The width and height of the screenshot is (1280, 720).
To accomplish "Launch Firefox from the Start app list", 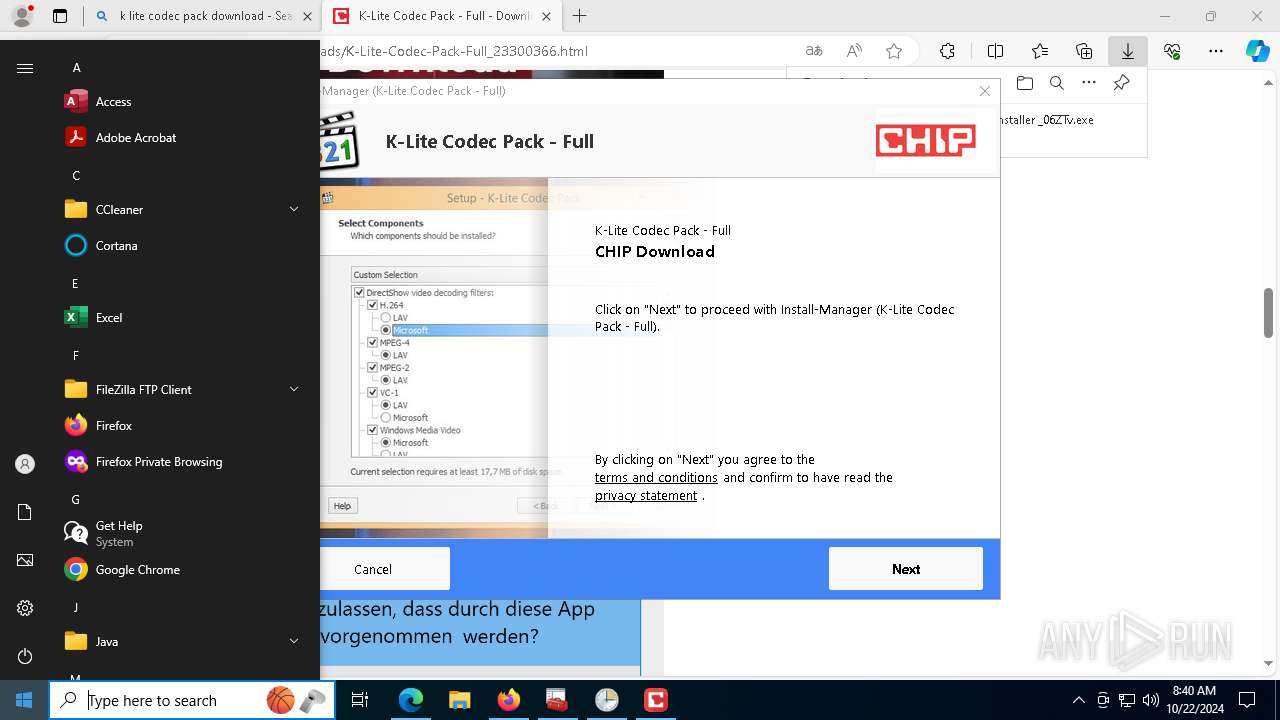I will 185,425.
